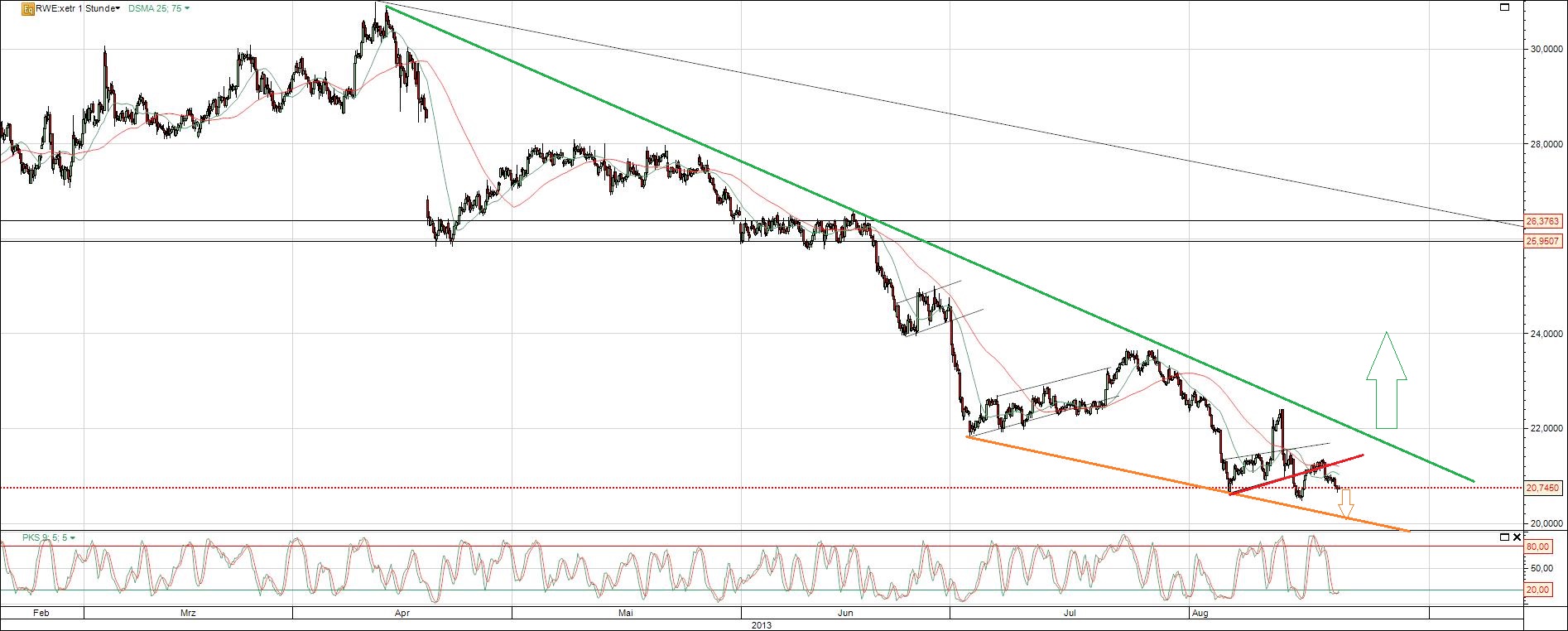Close the PKS oscillator panel

pyautogui.click(x=1517, y=537)
